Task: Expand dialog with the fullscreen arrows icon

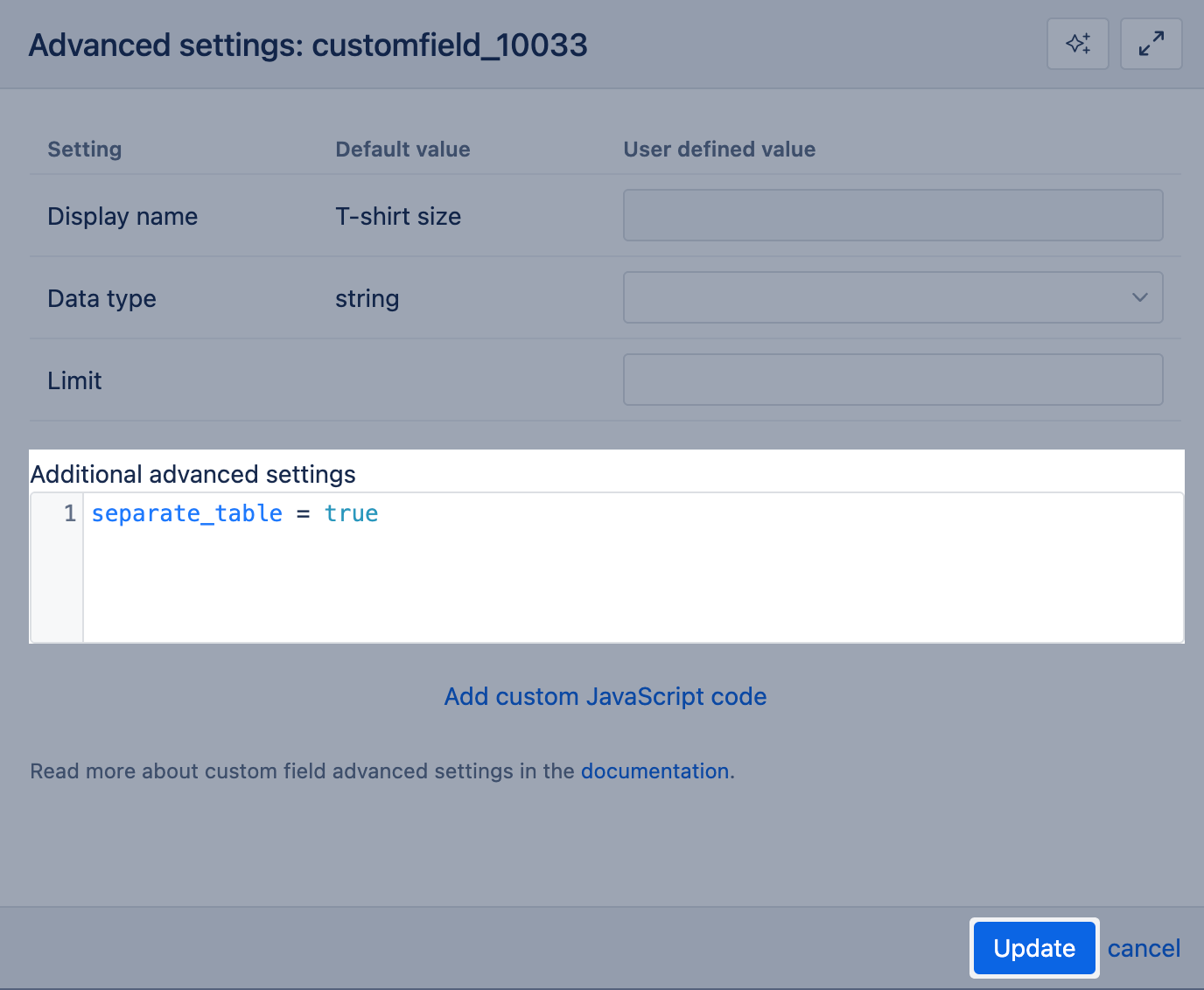Action: 1151,44
